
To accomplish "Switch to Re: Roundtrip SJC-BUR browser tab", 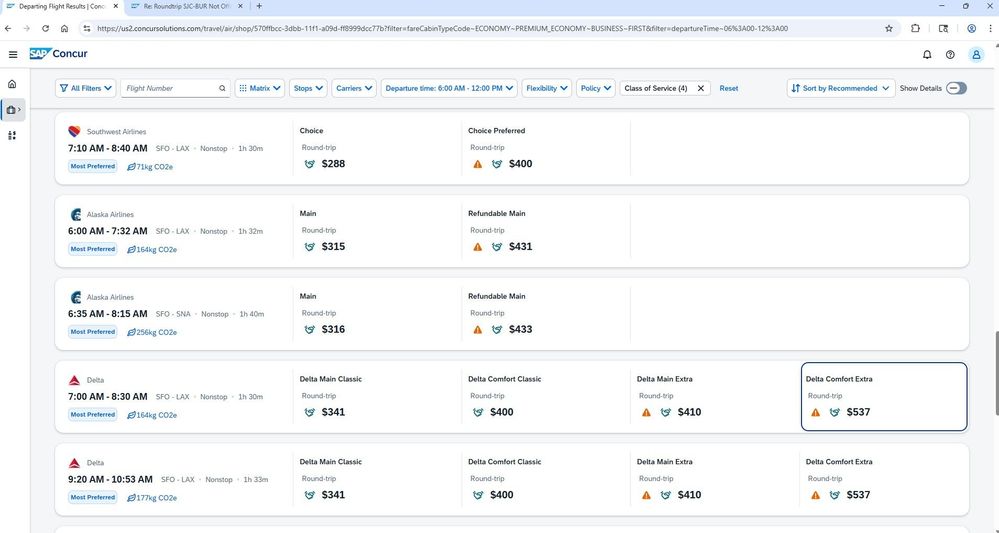I will (187, 6).
